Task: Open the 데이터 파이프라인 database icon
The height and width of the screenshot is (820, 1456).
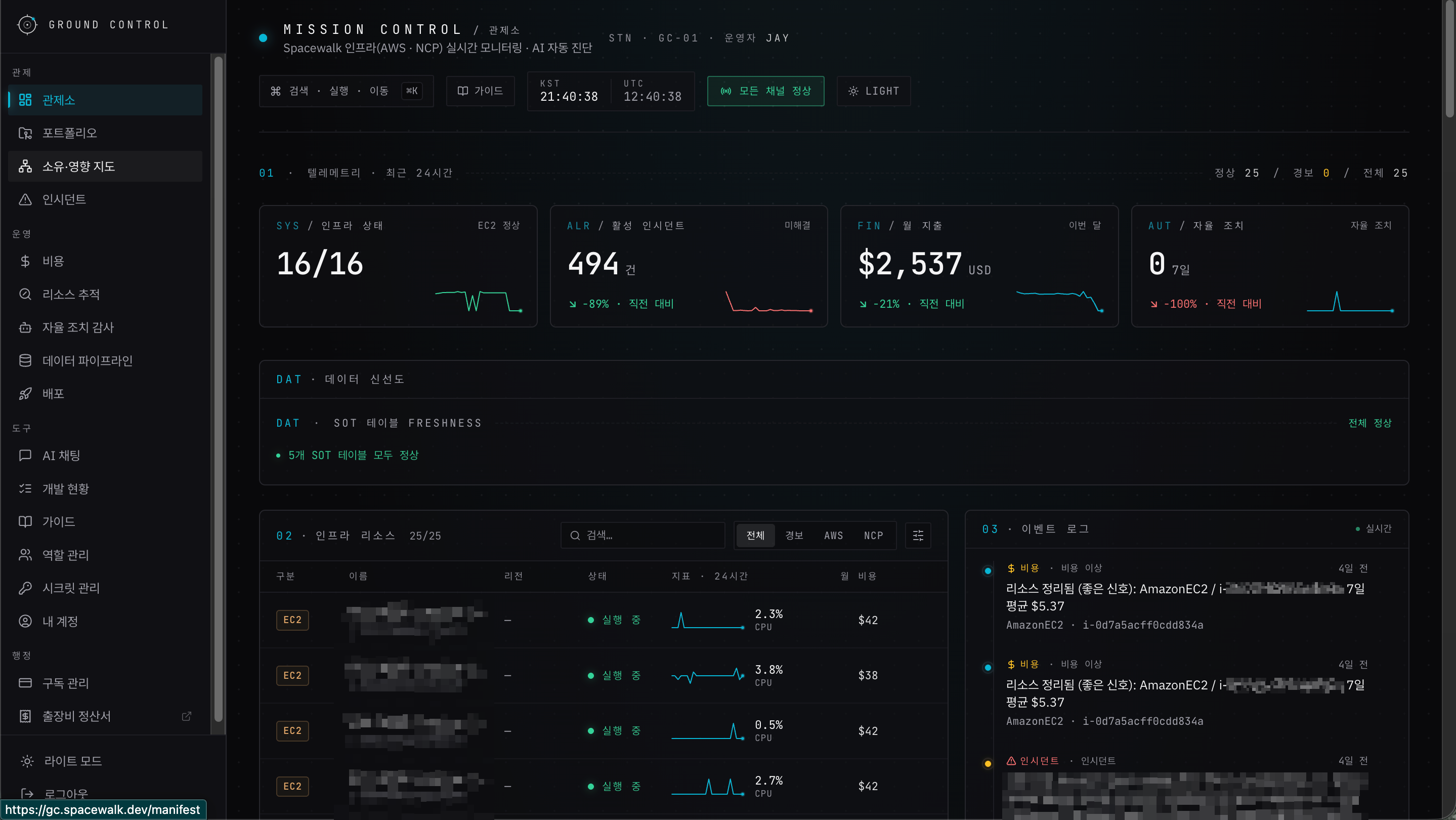Action: (x=25, y=361)
